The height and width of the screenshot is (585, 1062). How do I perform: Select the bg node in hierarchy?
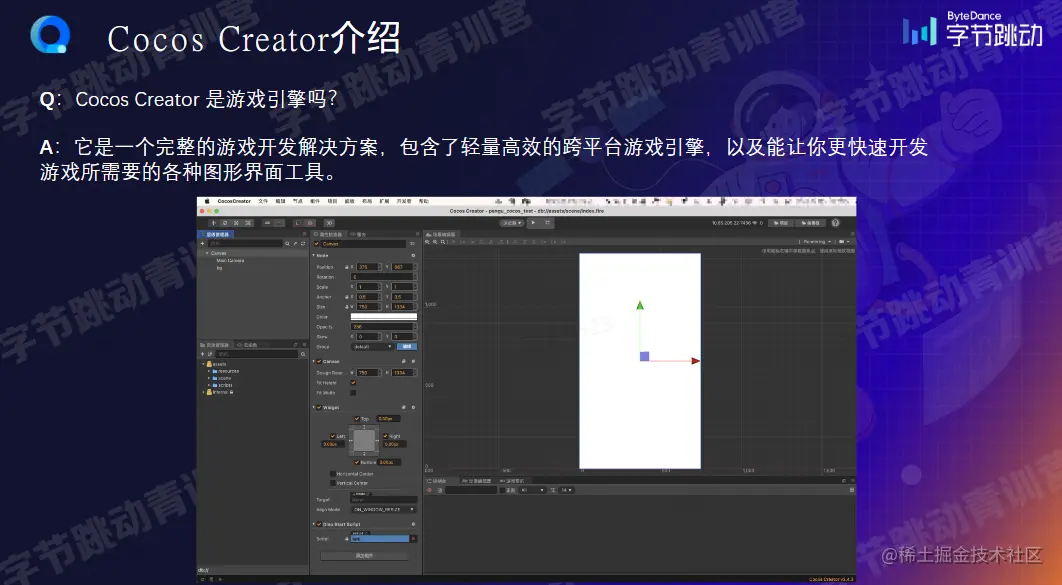tap(219, 268)
